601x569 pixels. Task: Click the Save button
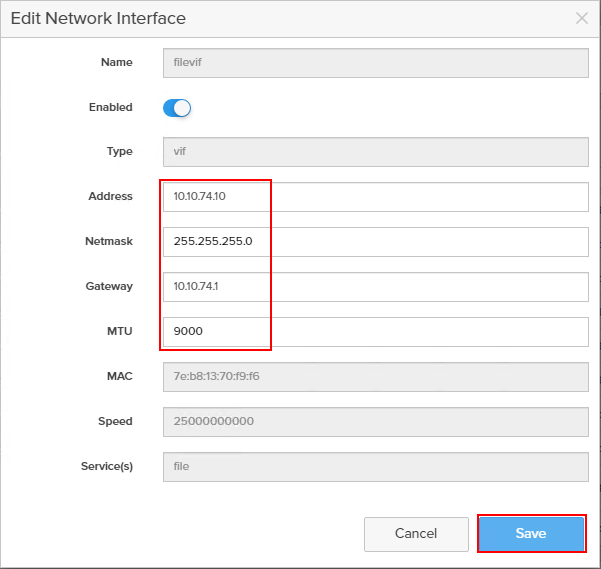[x=531, y=533]
